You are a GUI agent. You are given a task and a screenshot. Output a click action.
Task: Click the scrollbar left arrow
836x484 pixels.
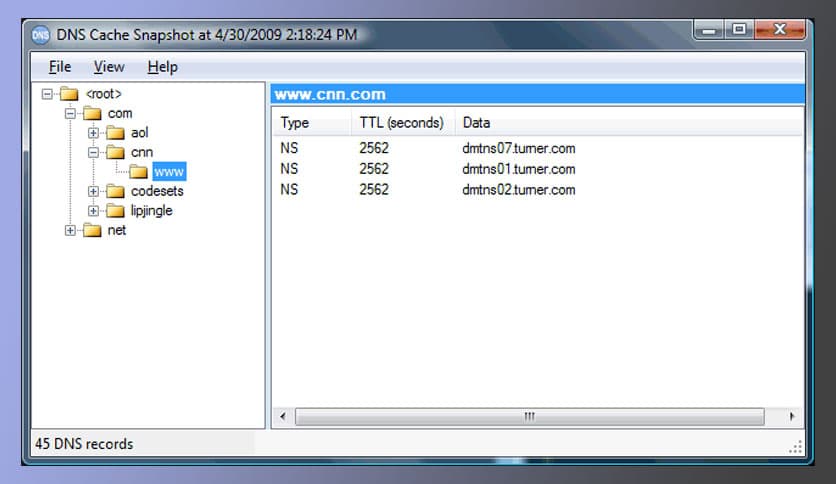point(283,416)
